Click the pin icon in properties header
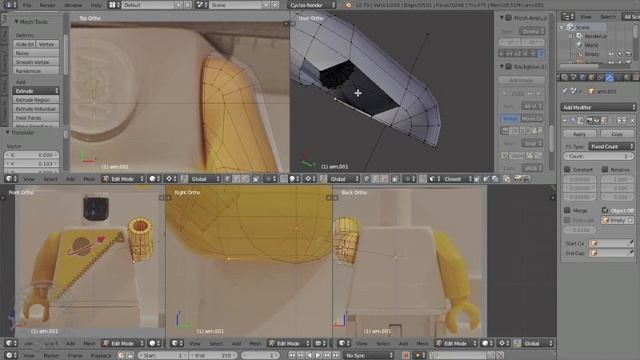 pyautogui.click(x=565, y=91)
